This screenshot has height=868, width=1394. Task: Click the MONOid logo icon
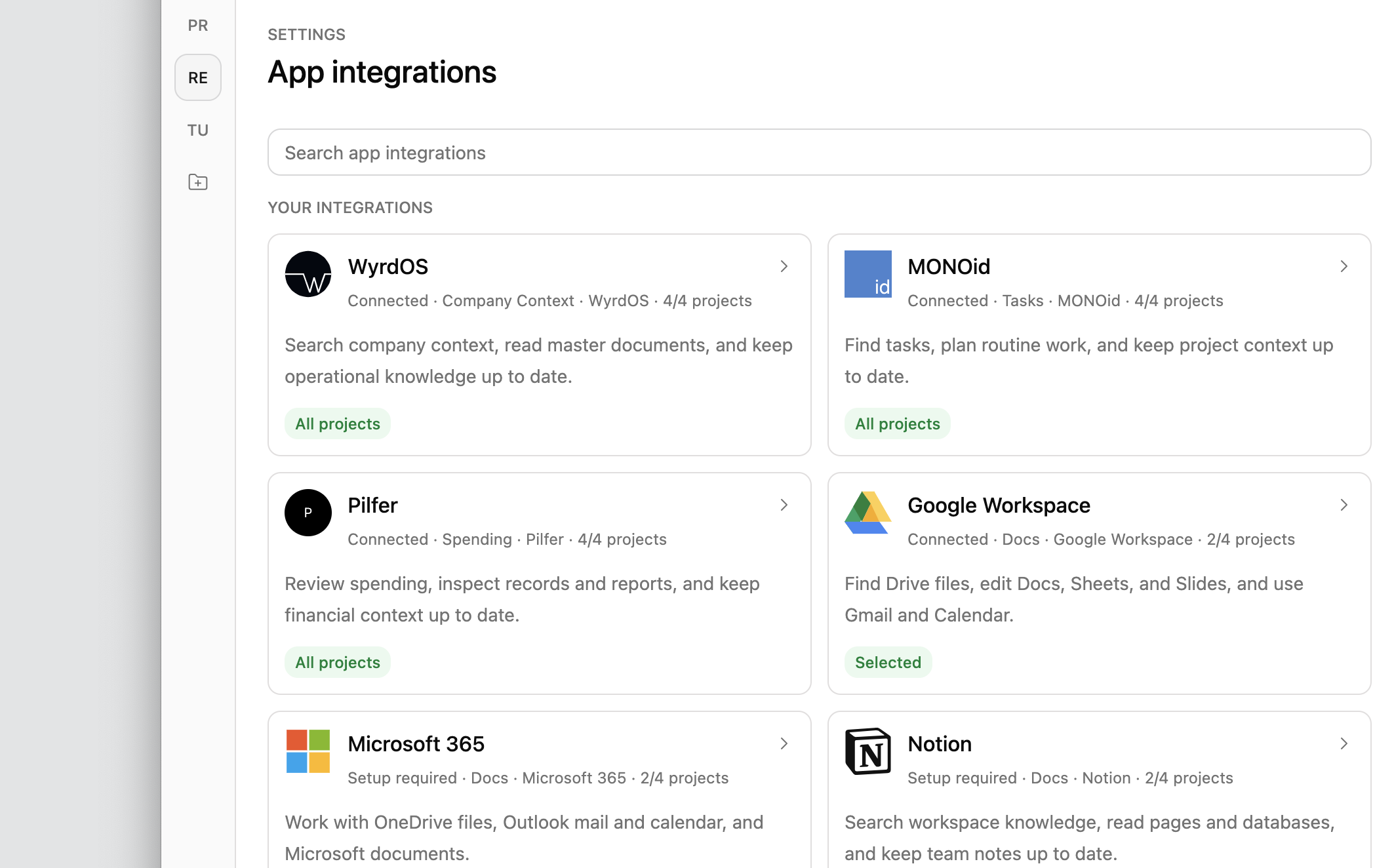[868, 274]
